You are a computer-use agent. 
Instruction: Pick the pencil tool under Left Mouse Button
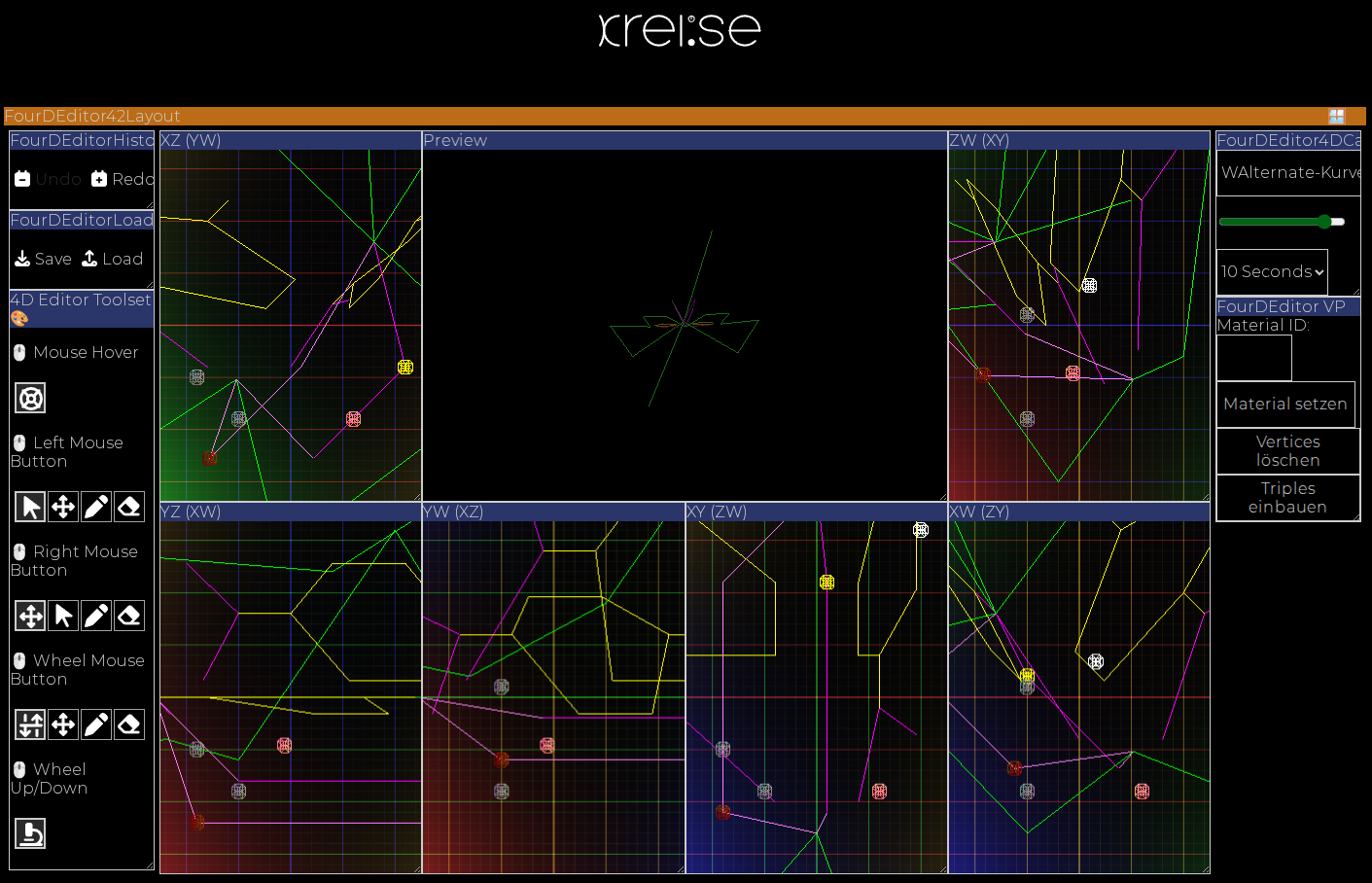tap(96, 507)
